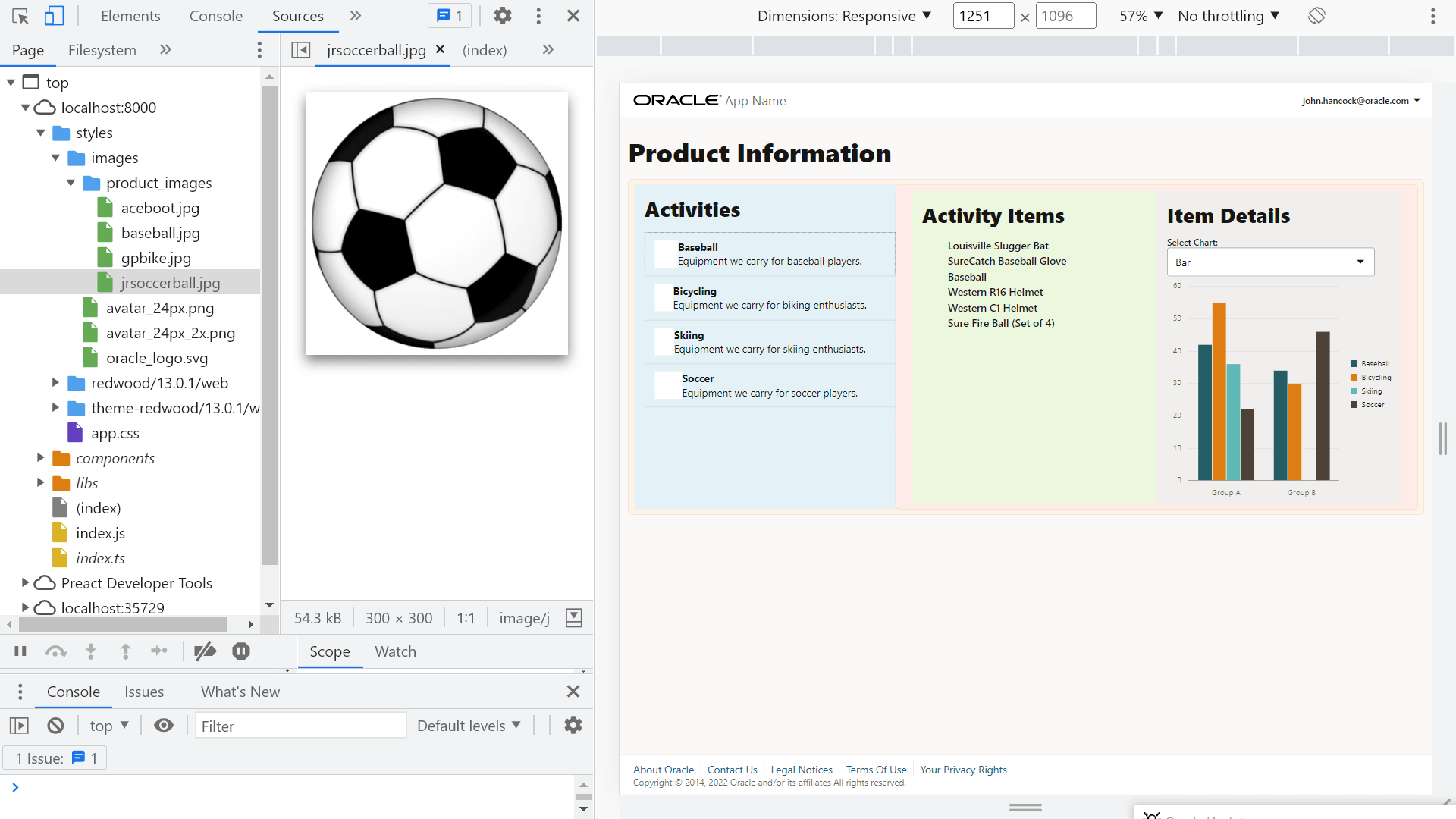Step over next function call
Screen dimensions: 1456x819
point(55,651)
